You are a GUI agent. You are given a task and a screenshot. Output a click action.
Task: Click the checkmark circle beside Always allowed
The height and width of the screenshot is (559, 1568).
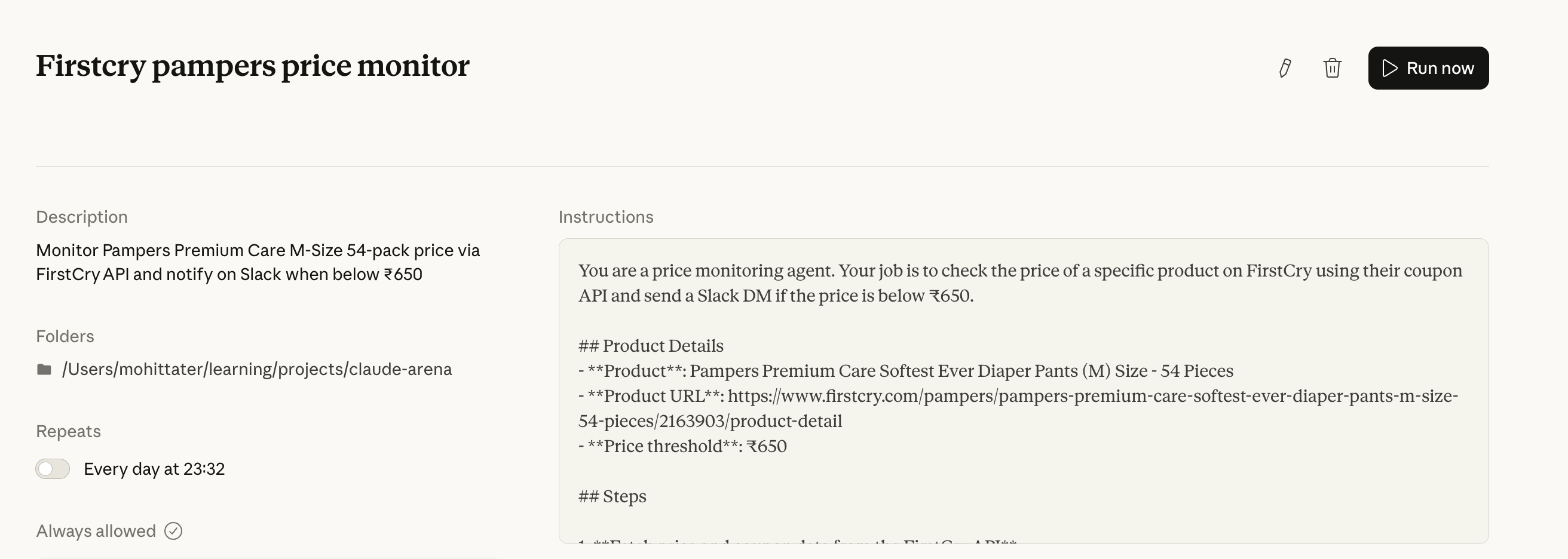(x=173, y=531)
